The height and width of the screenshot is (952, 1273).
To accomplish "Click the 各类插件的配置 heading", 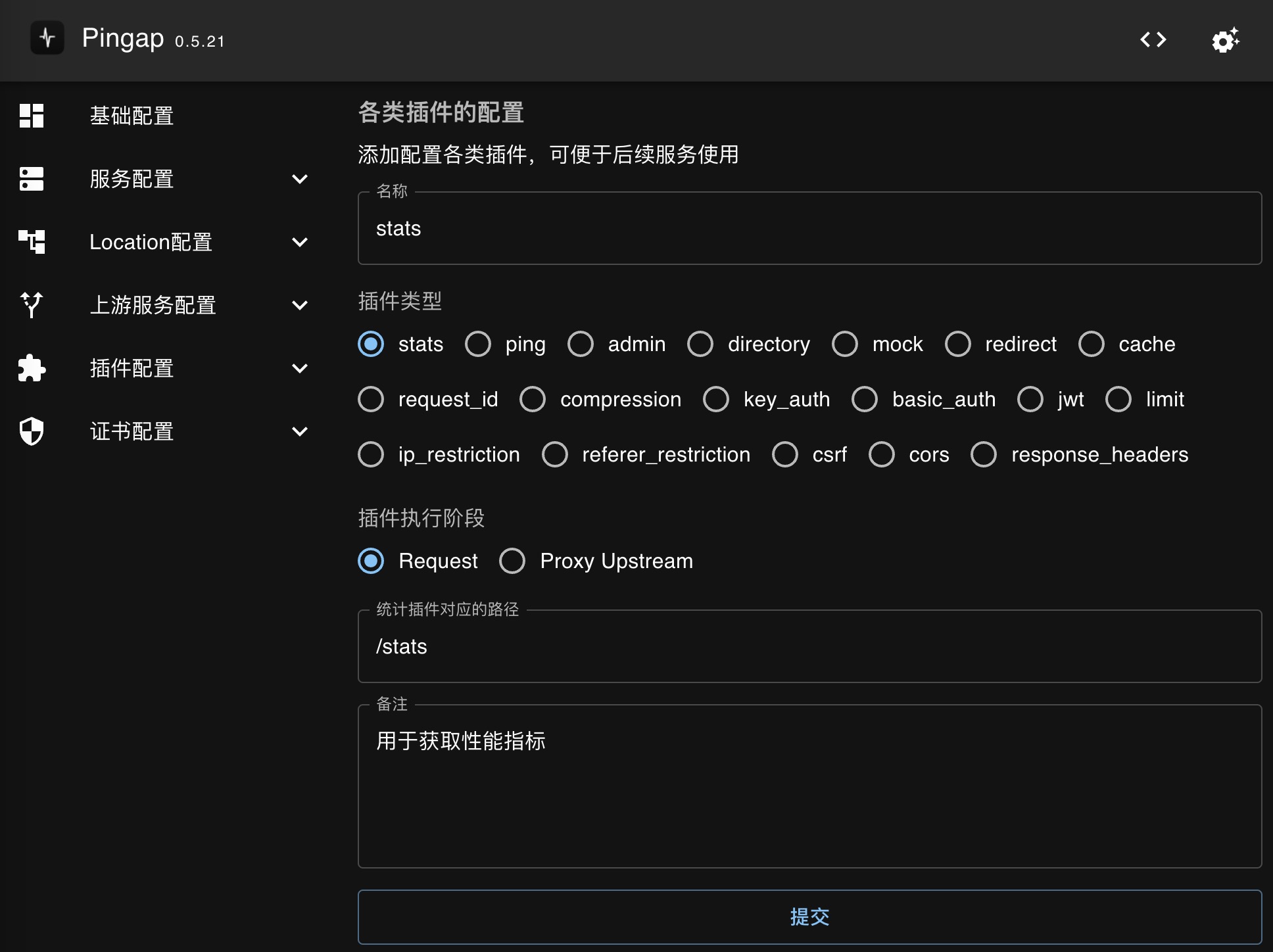I will [441, 112].
